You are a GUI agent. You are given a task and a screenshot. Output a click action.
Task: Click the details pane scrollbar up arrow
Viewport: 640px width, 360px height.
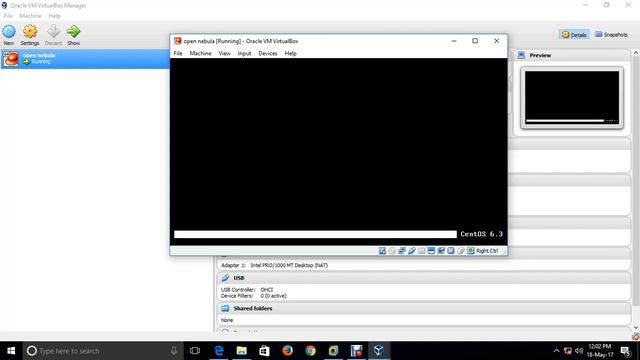point(636,53)
